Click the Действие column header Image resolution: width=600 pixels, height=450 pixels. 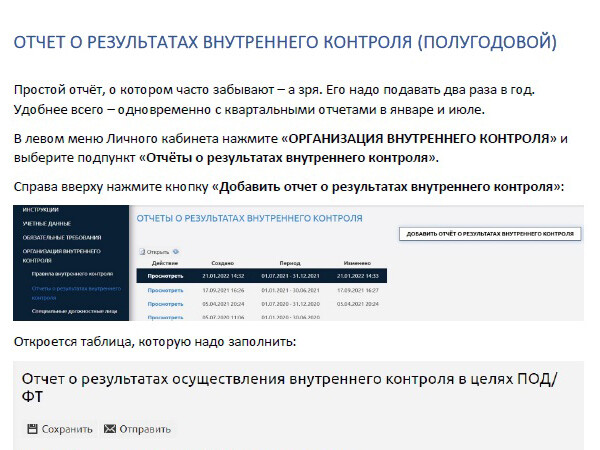[165, 263]
